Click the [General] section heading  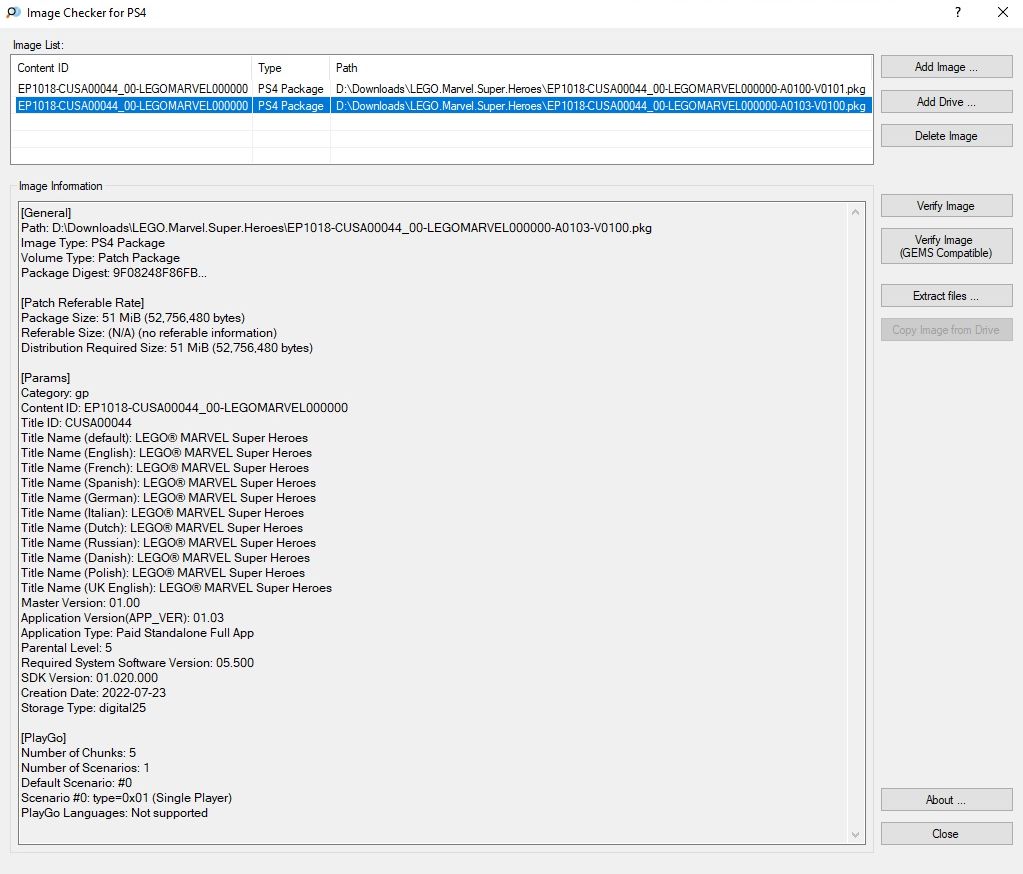[x=46, y=213]
